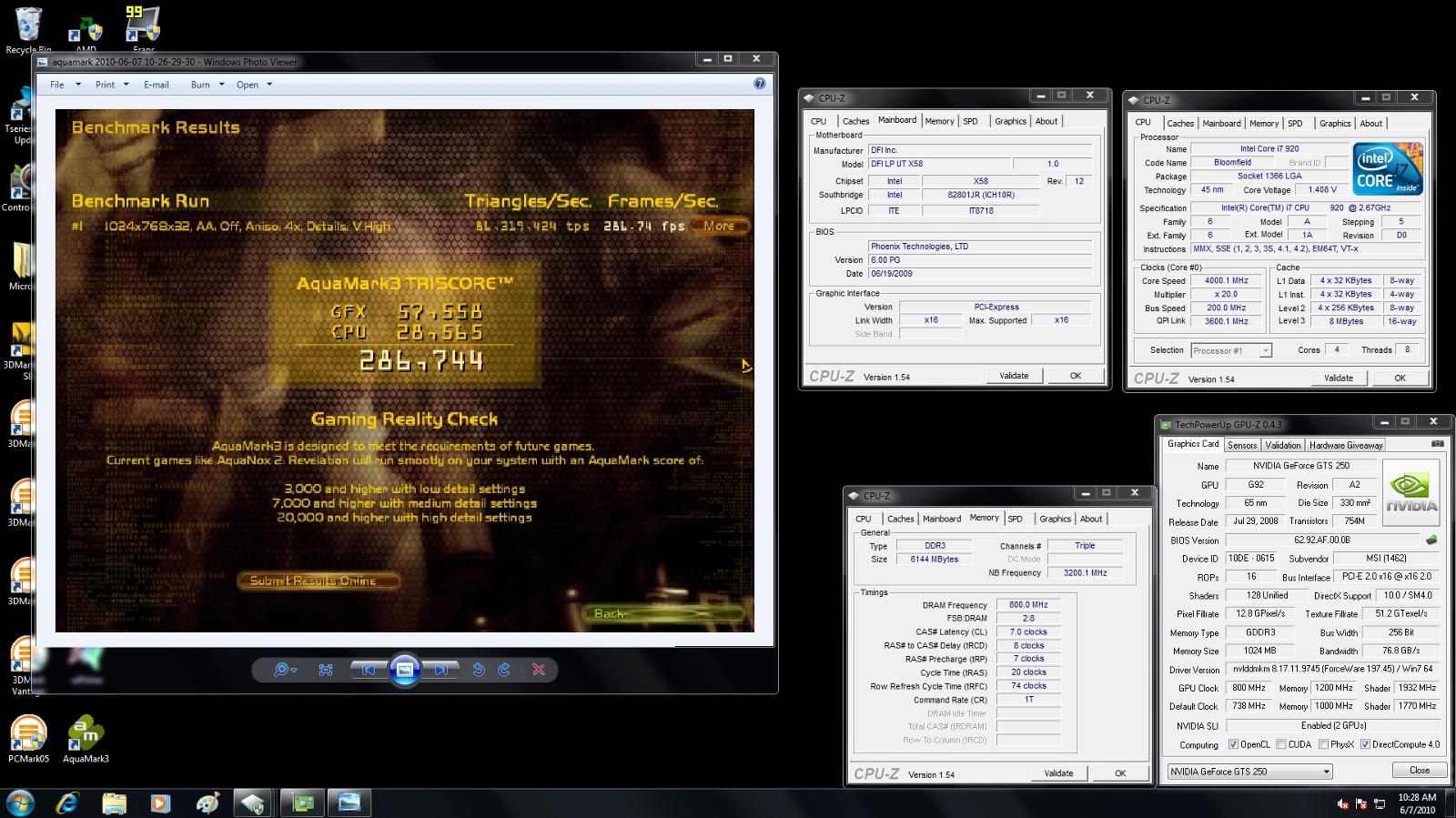Open the zoom magnifier in Photo Viewer
1456x818 pixels.
285,670
